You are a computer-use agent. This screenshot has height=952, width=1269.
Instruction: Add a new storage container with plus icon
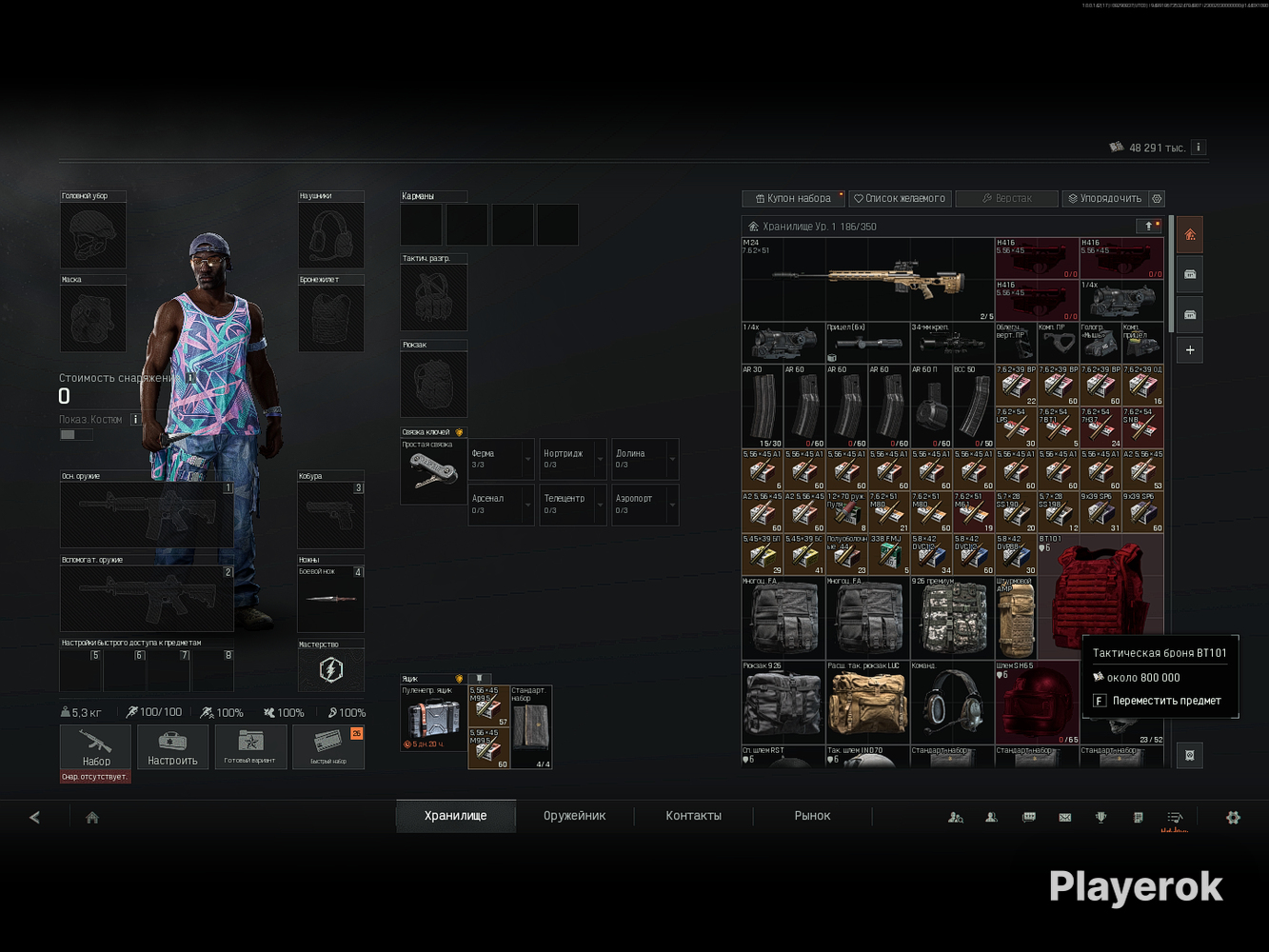pyautogui.click(x=1190, y=350)
